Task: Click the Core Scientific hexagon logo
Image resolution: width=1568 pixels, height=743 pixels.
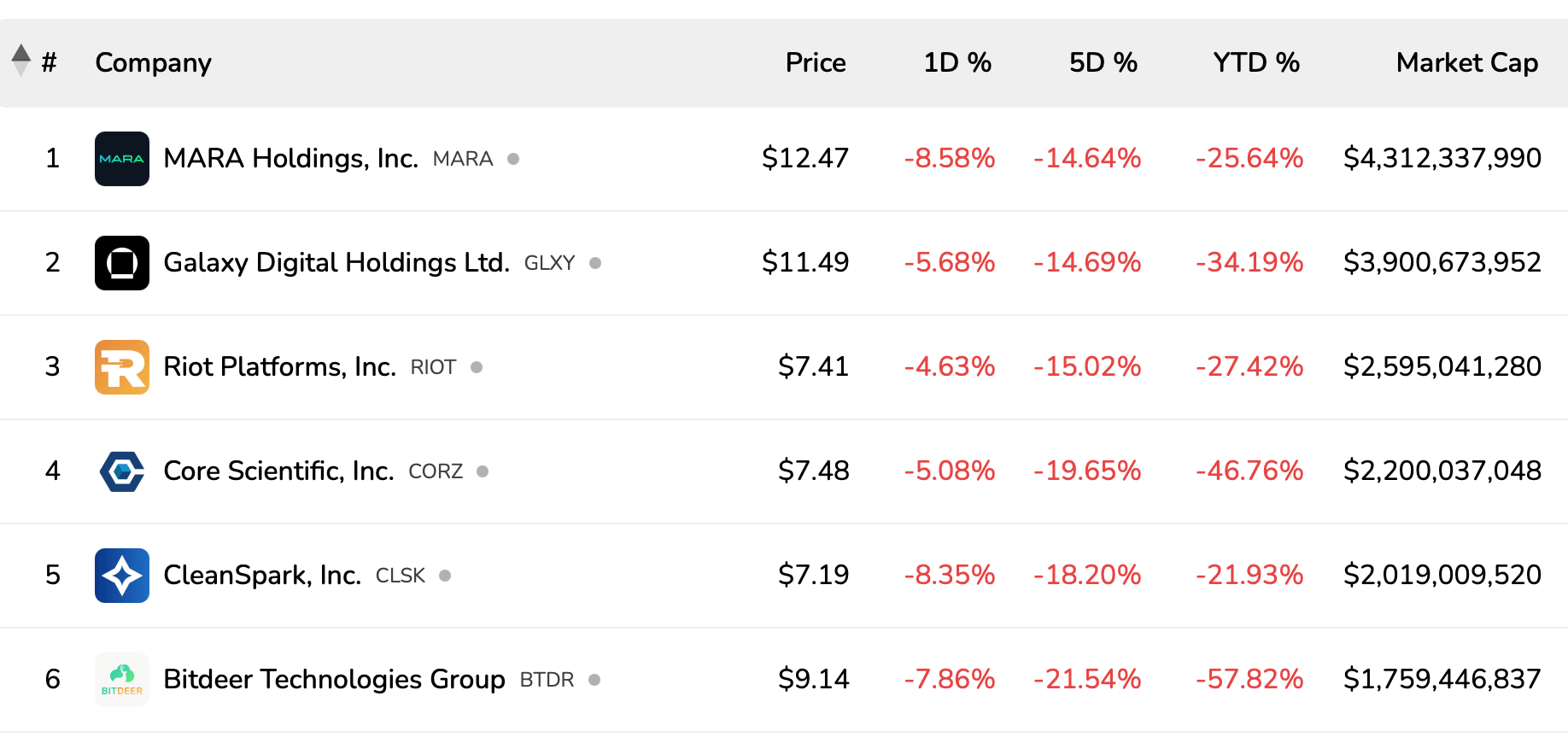Action: (121, 471)
